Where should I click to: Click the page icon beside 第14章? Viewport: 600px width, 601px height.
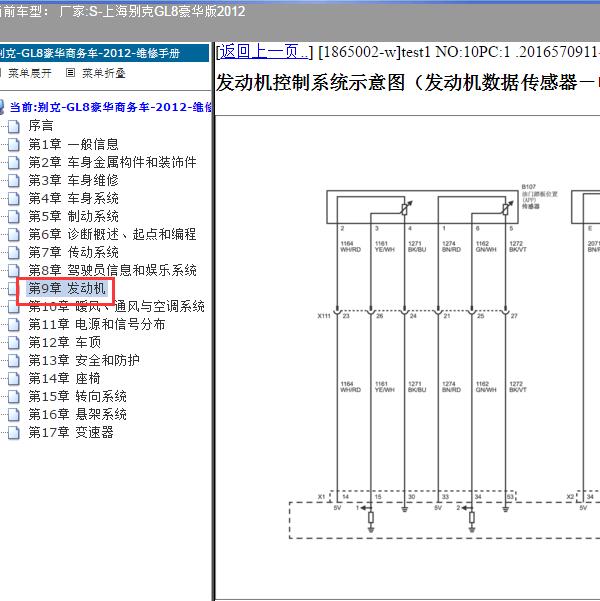click(x=13, y=379)
